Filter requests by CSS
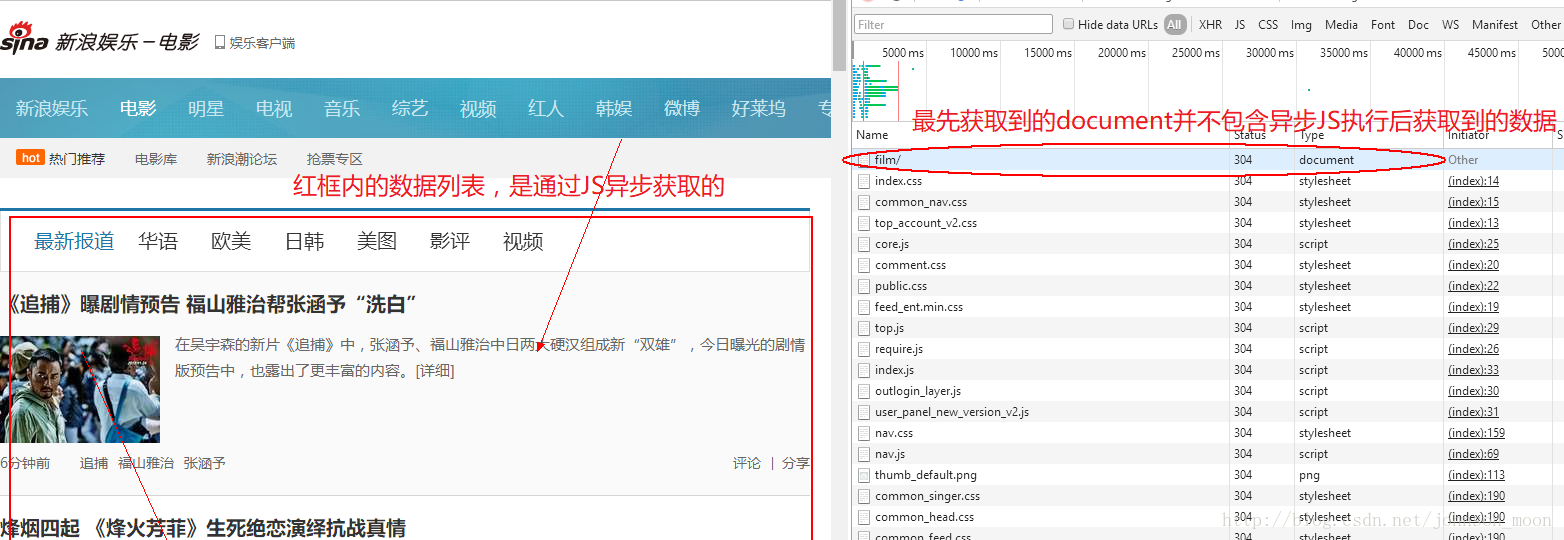The image size is (1564, 540). tap(1268, 24)
